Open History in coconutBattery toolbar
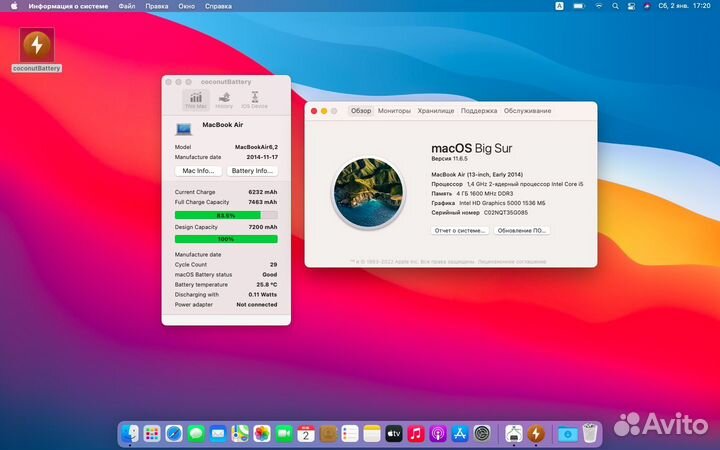 coord(224,100)
